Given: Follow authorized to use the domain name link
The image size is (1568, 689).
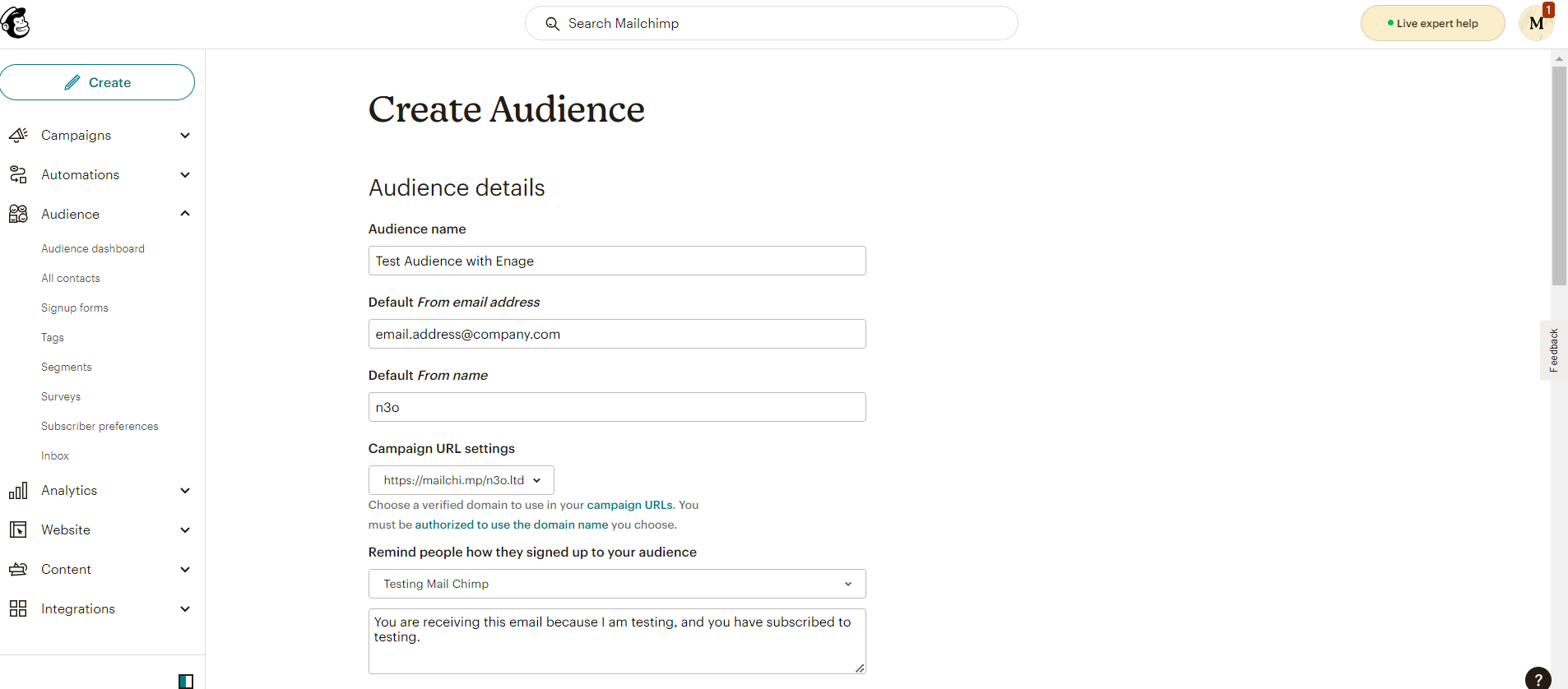Looking at the screenshot, I should coord(512,525).
